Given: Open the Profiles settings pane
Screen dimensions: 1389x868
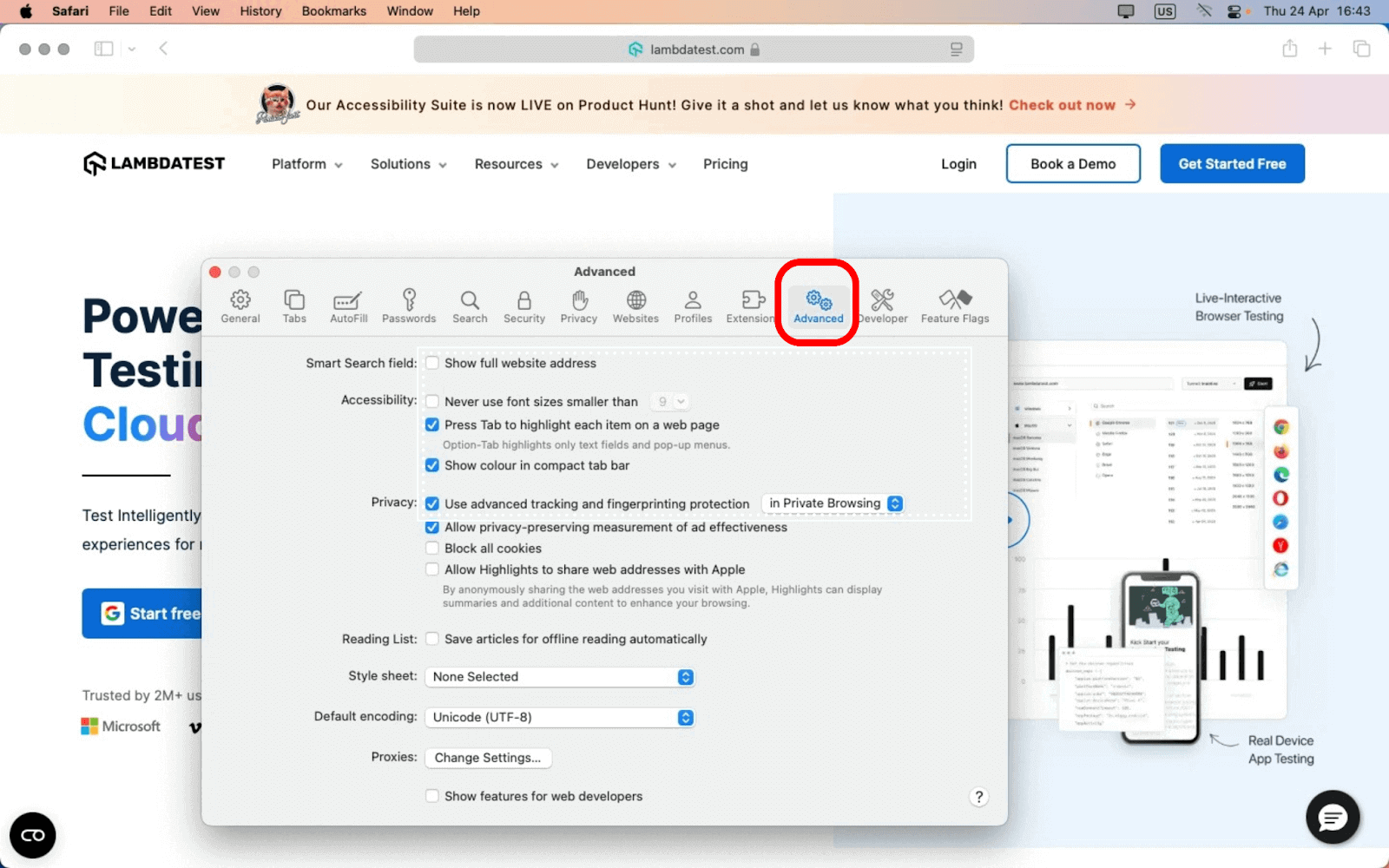Looking at the screenshot, I should click(693, 307).
